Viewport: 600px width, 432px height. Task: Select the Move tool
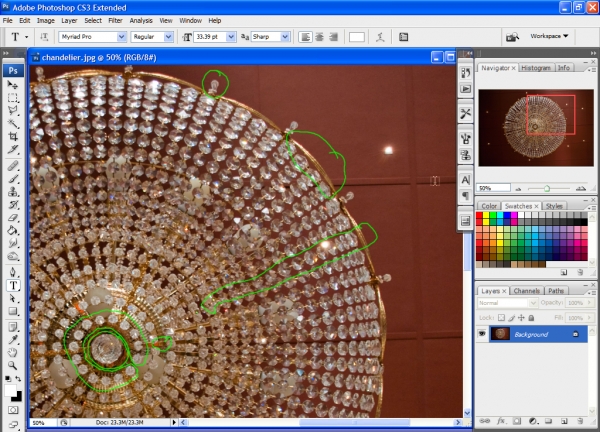(13, 85)
